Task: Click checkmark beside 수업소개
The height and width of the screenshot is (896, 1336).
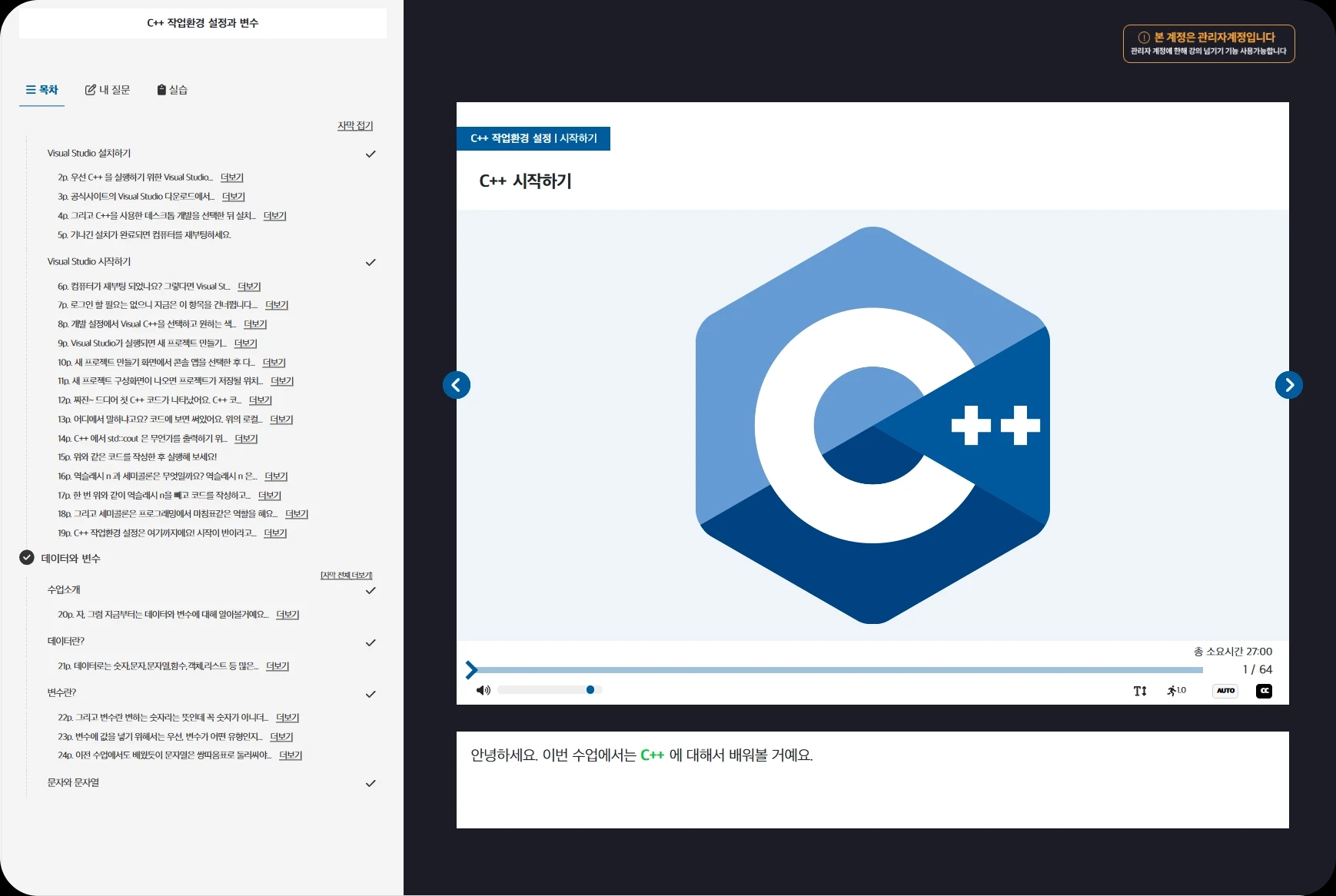Action: point(371,590)
